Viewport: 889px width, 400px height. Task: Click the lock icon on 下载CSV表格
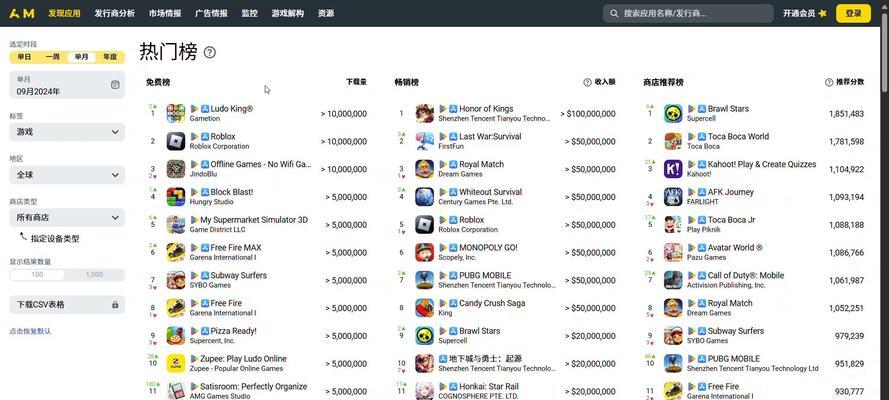[x=115, y=305]
